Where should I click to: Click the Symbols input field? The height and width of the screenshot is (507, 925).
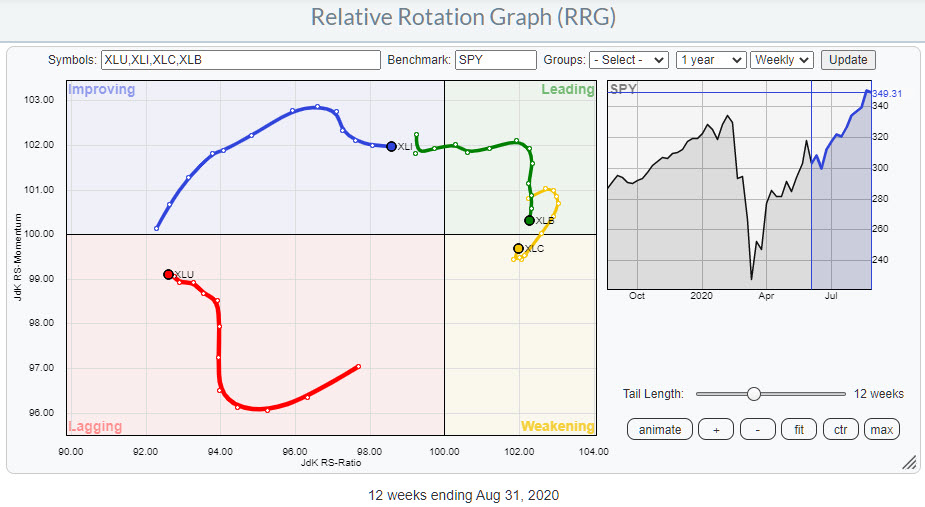pos(240,60)
